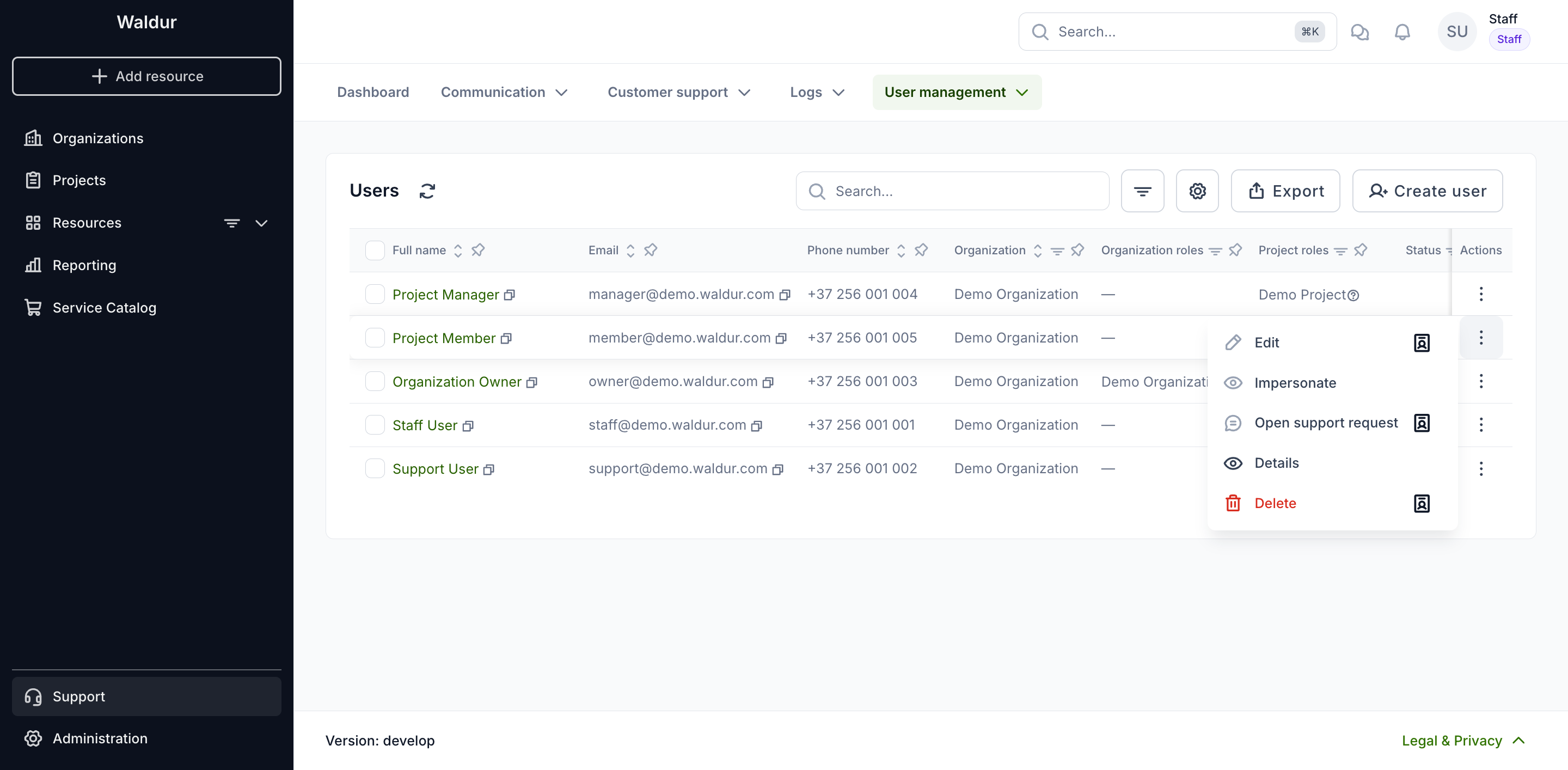Choose Impersonate from the context menu
This screenshot has width=1568, height=770.
pyautogui.click(x=1331, y=383)
